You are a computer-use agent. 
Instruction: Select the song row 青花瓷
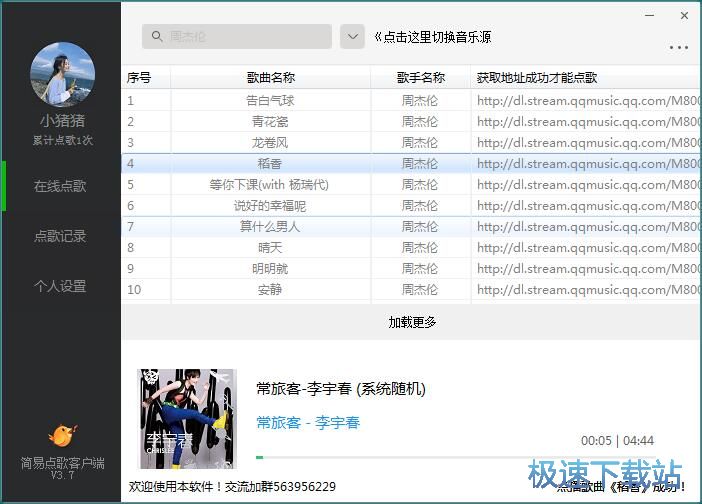point(411,121)
